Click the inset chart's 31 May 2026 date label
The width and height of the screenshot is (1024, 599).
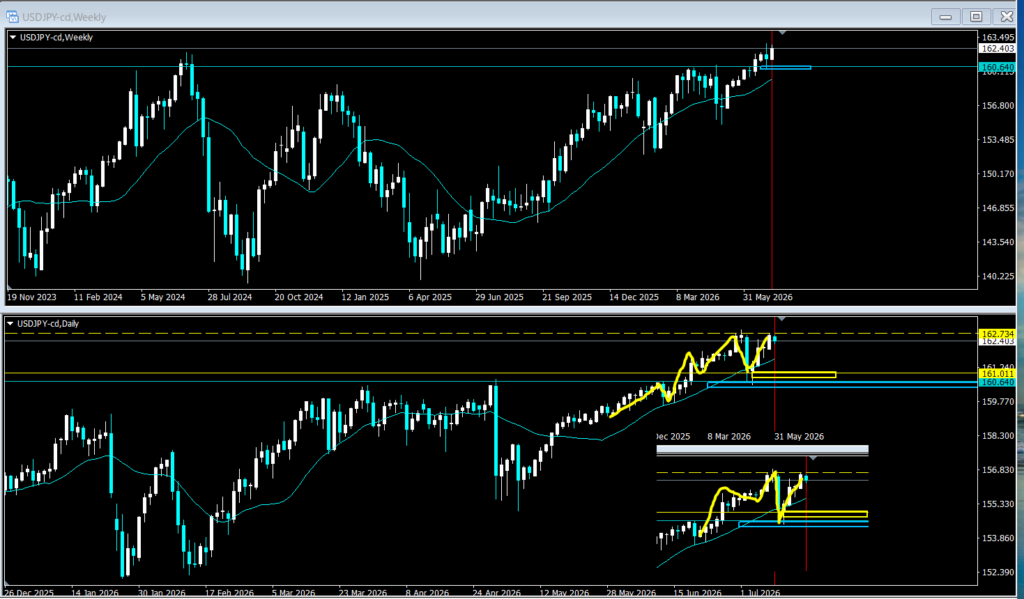pyautogui.click(x=799, y=436)
